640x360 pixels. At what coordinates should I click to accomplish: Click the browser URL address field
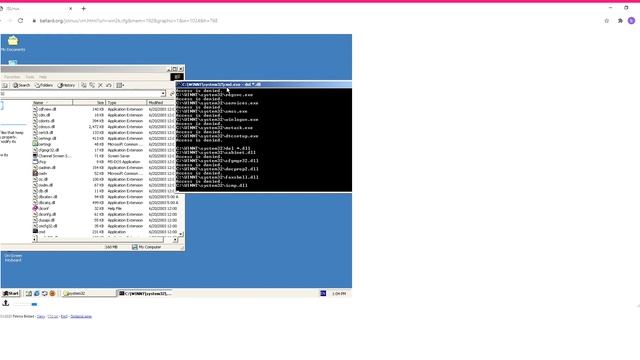pyautogui.click(x=129, y=20)
